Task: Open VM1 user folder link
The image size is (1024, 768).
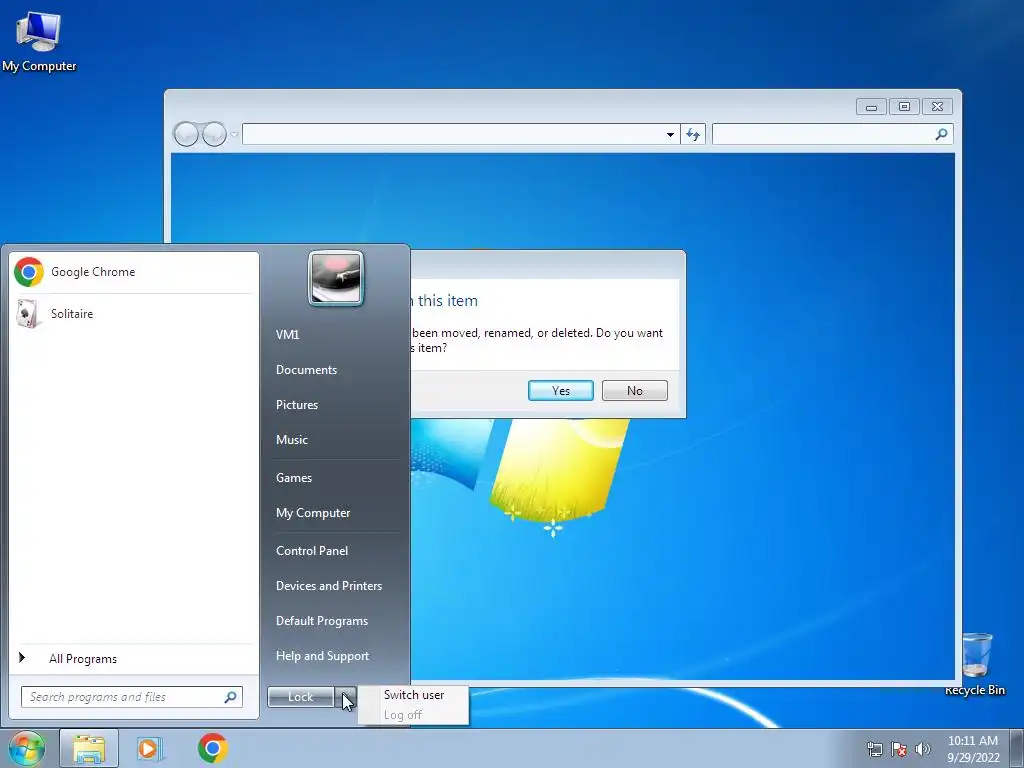Action: coord(287,334)
